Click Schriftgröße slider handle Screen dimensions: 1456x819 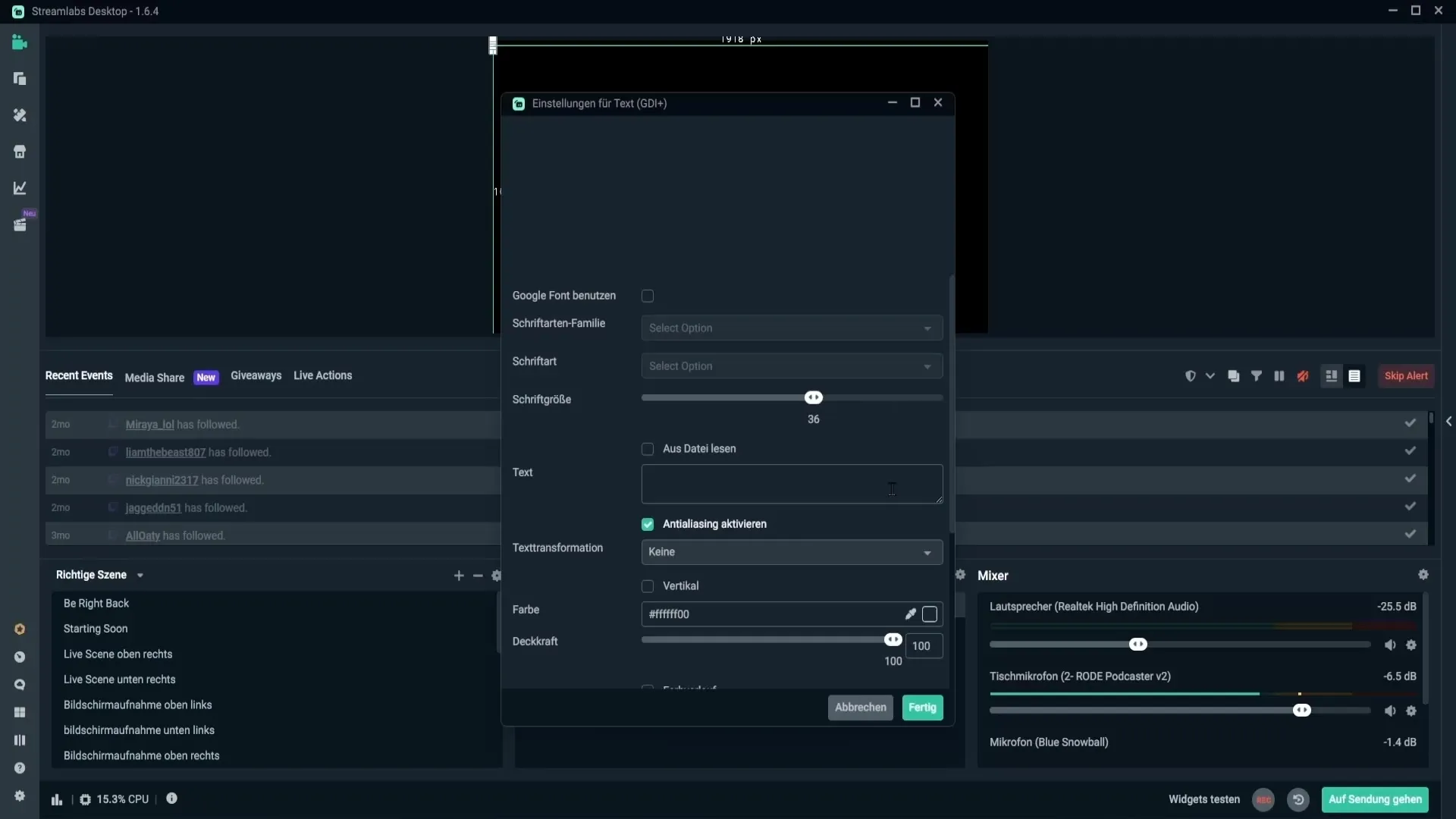pyautogui.click(x=813, y=398)
